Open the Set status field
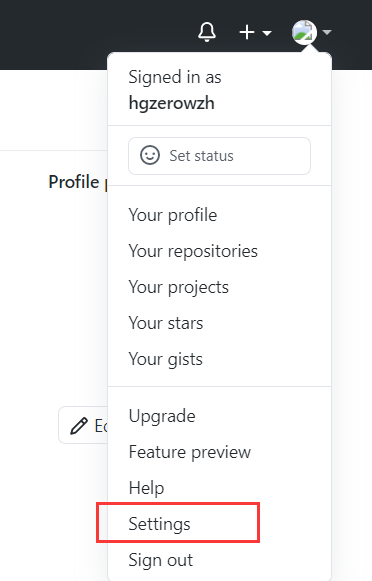 click(219, 156)
